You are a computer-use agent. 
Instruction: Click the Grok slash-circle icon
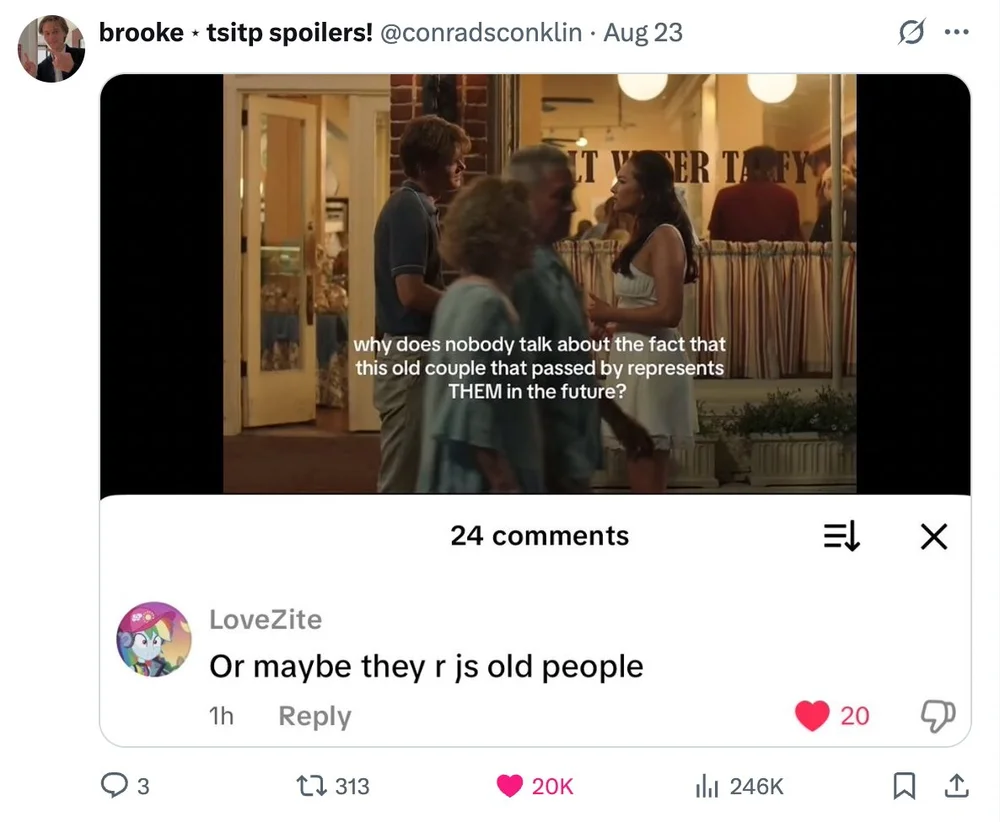[911, 32]
